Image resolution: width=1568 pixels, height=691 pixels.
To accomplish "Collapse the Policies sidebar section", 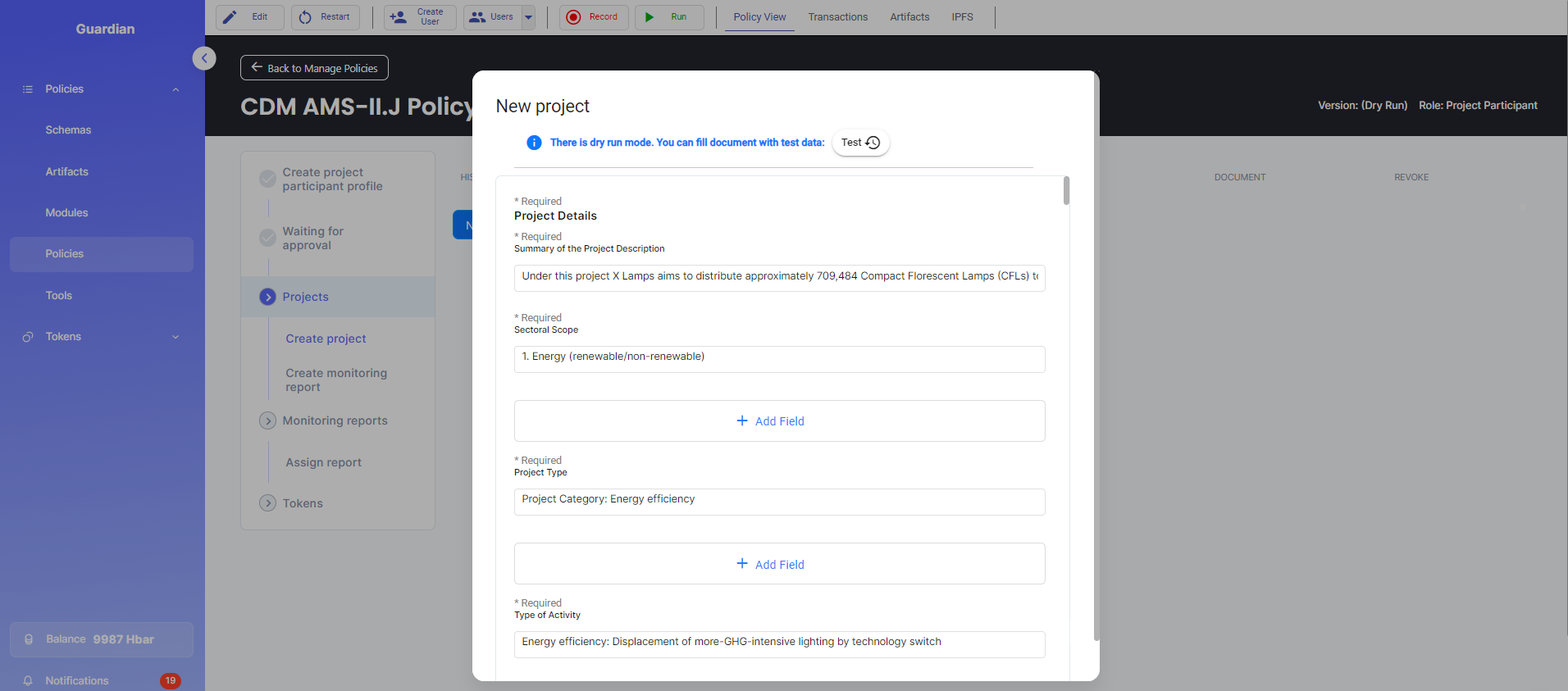I will pos(175,89).
